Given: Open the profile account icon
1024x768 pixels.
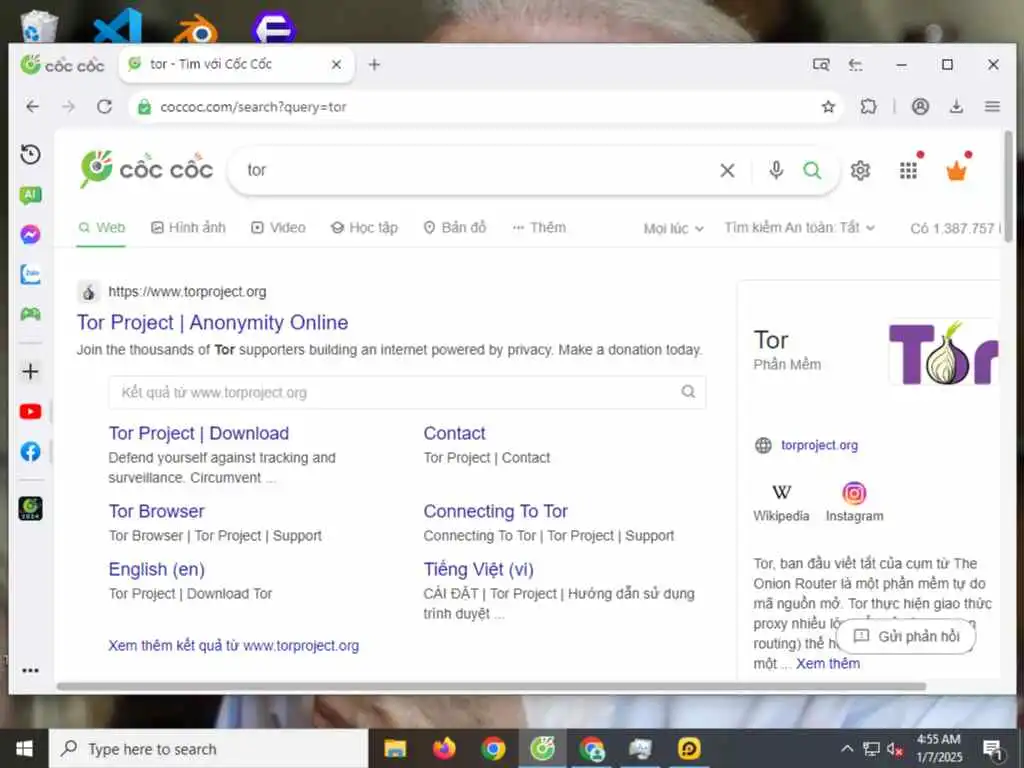Looking at the screenshot, I should [x=920, y=106].
